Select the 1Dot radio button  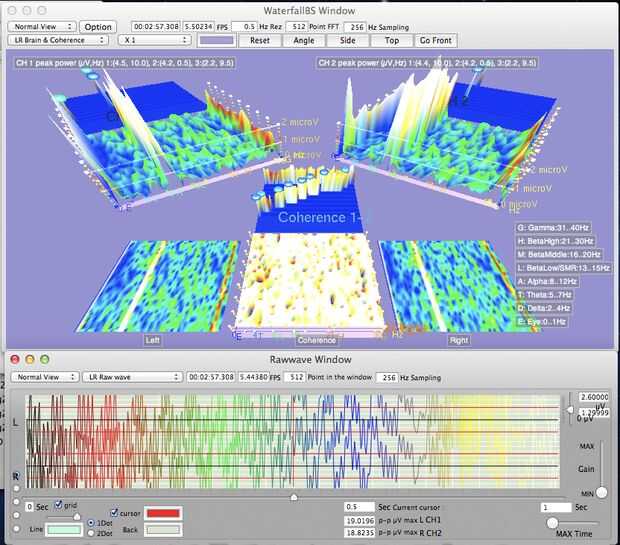91,523
